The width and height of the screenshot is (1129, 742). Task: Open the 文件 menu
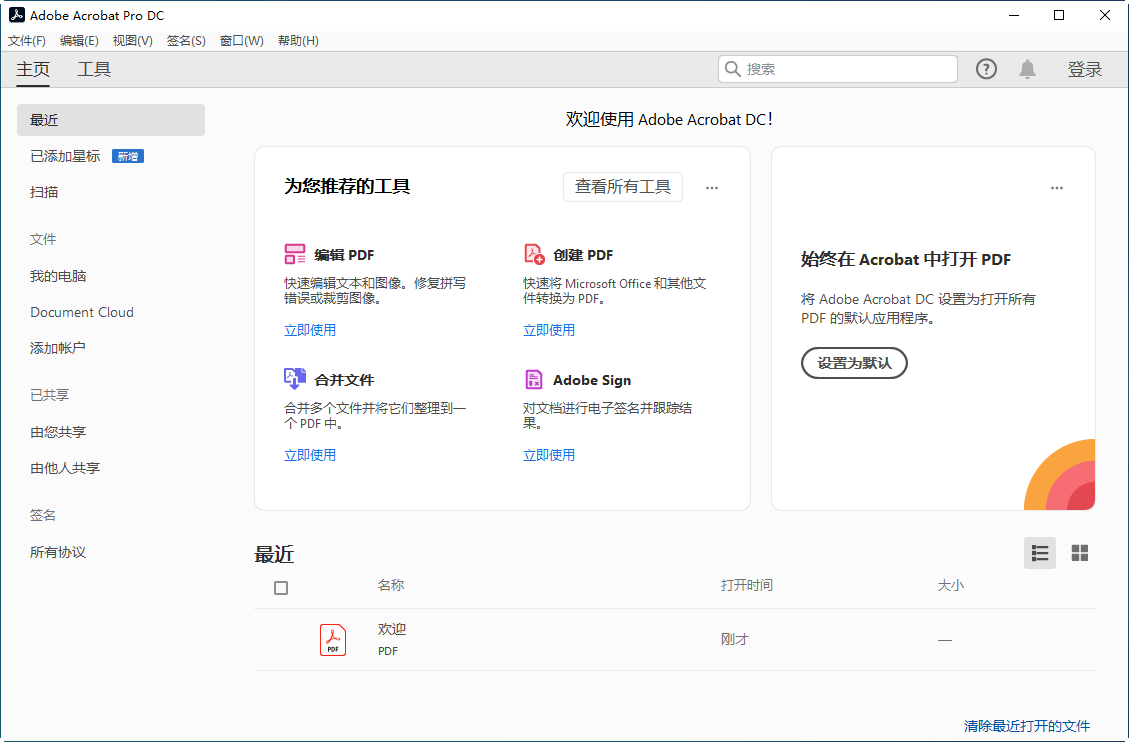click(x=25, y=40)
